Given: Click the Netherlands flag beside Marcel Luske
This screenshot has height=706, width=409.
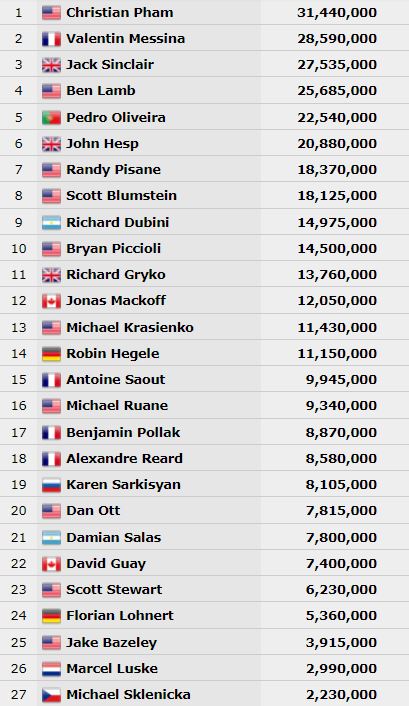Looking at the screenshot, I should tap(51, 669).
